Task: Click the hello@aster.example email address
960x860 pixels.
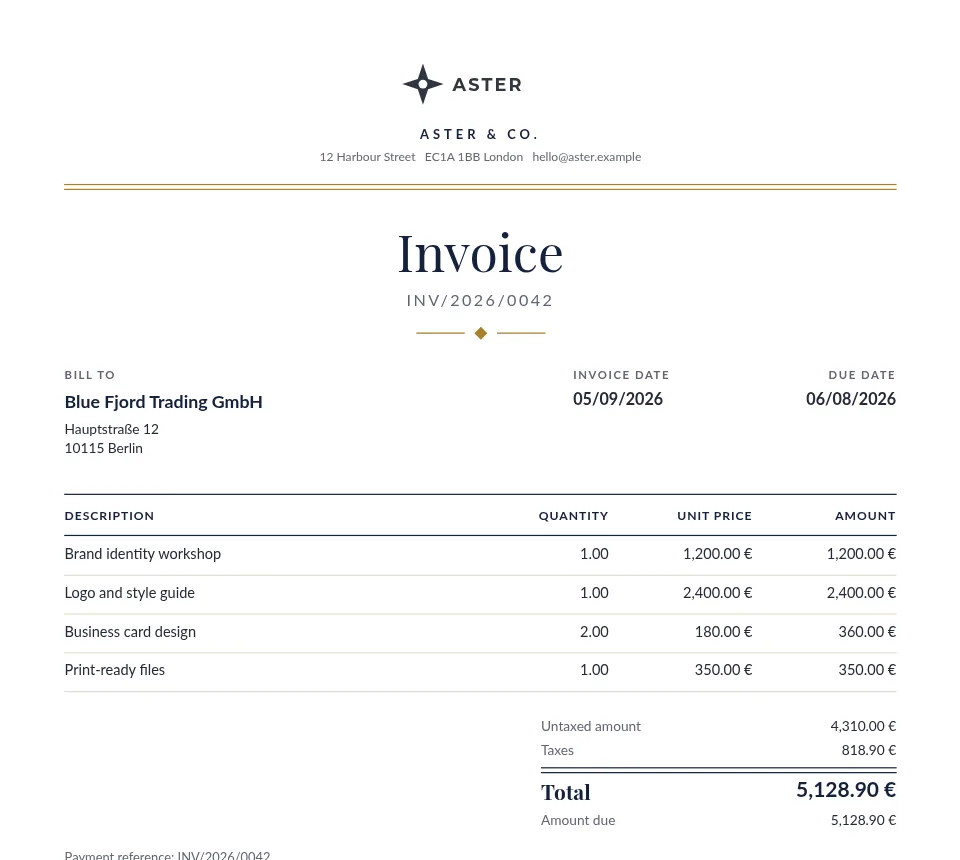Action: click(x=587, y=157)
